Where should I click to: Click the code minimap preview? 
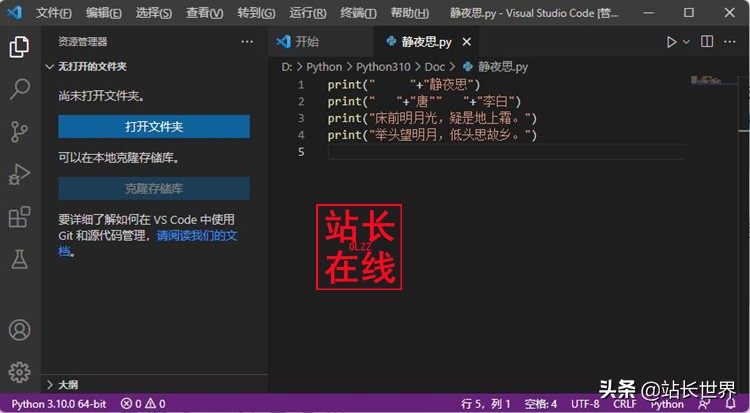706,80
